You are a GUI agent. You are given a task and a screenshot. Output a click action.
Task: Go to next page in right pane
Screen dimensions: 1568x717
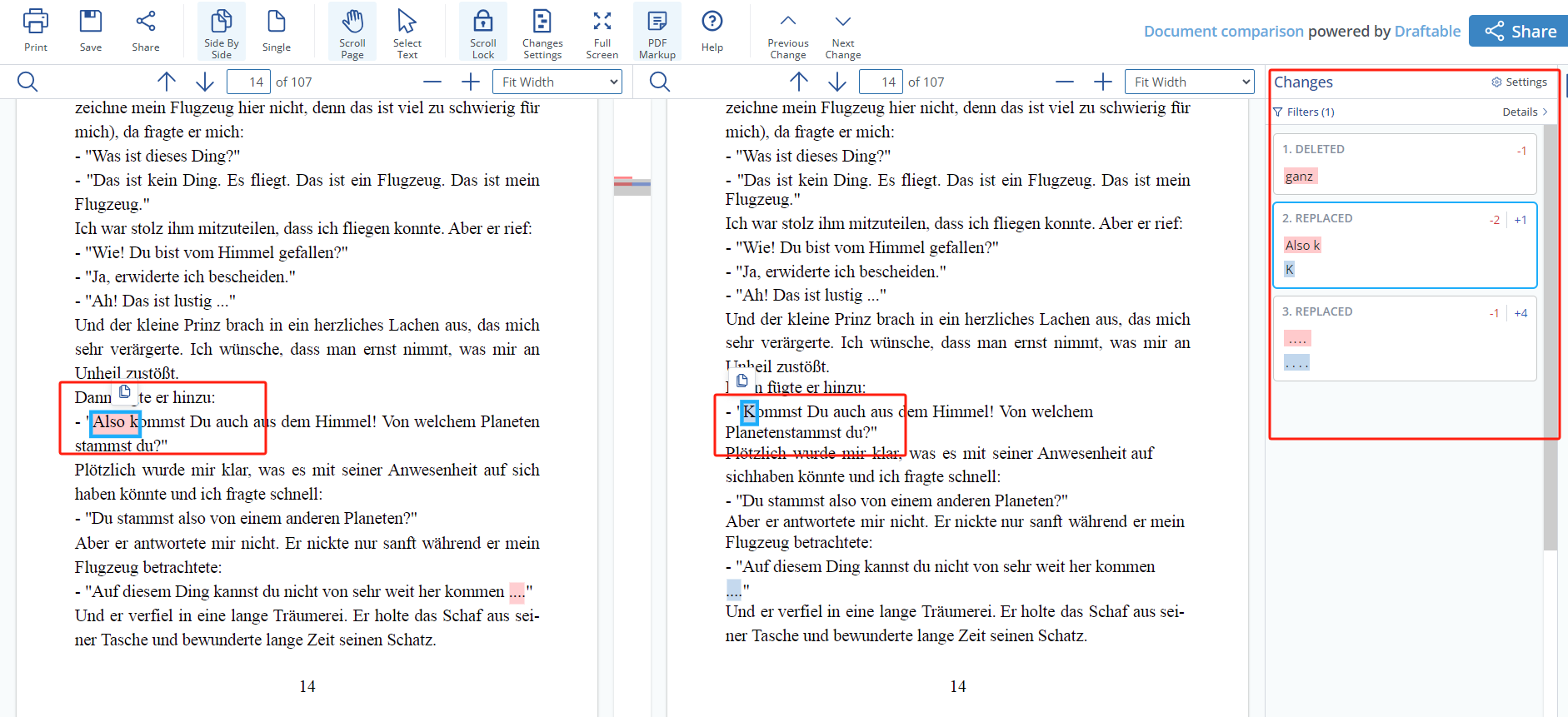[x=837, y=82]
